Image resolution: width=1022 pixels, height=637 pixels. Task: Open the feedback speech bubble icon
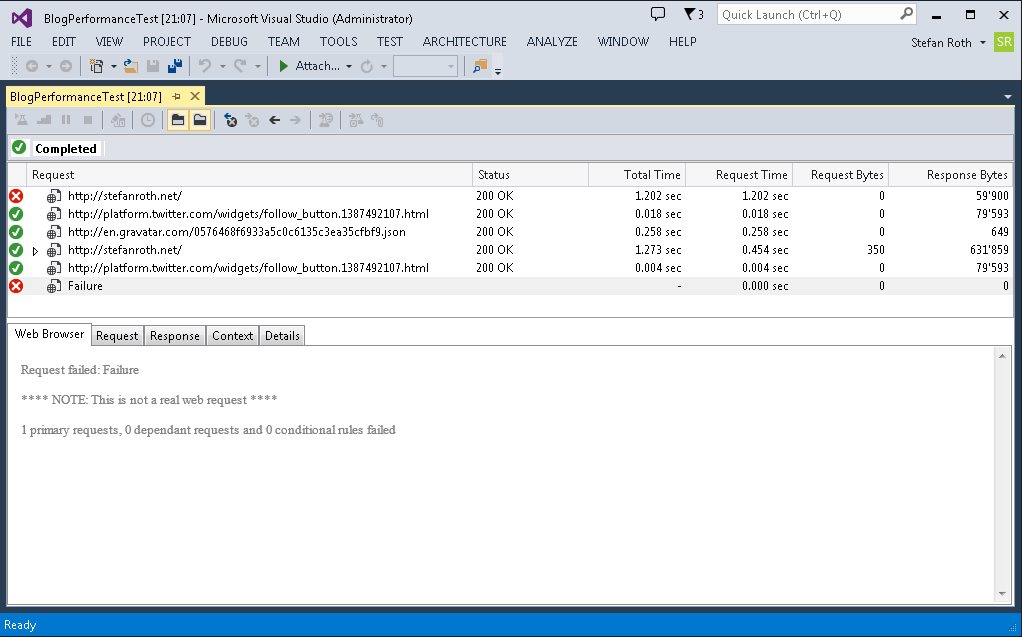click(658, 14)
